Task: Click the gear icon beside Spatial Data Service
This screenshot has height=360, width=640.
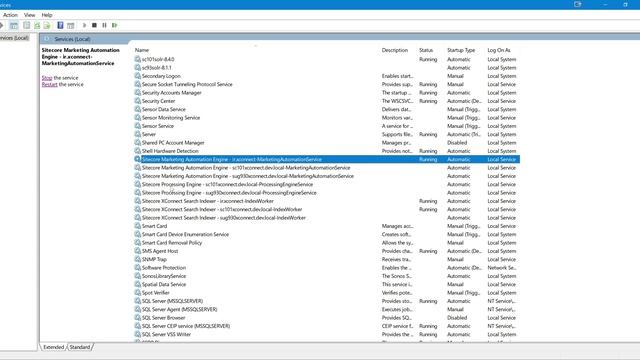Action: click(138, 284)
